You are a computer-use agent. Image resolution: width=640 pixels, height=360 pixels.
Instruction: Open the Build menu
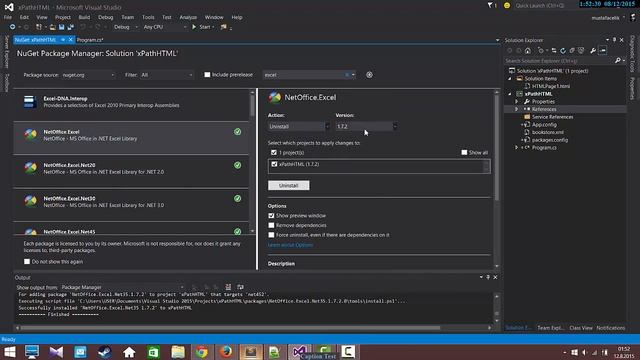click(84, 17)
